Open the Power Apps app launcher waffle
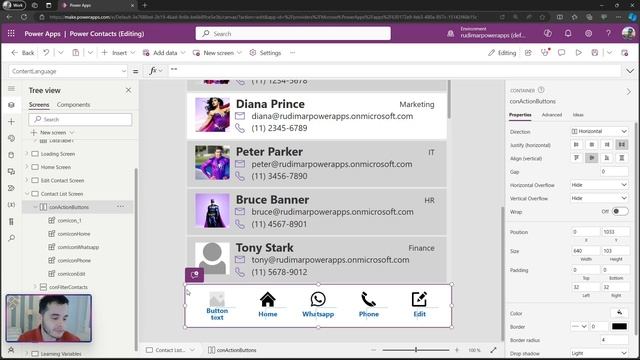Viewport: 640px width, 360px height. click(x=11, y=33)
